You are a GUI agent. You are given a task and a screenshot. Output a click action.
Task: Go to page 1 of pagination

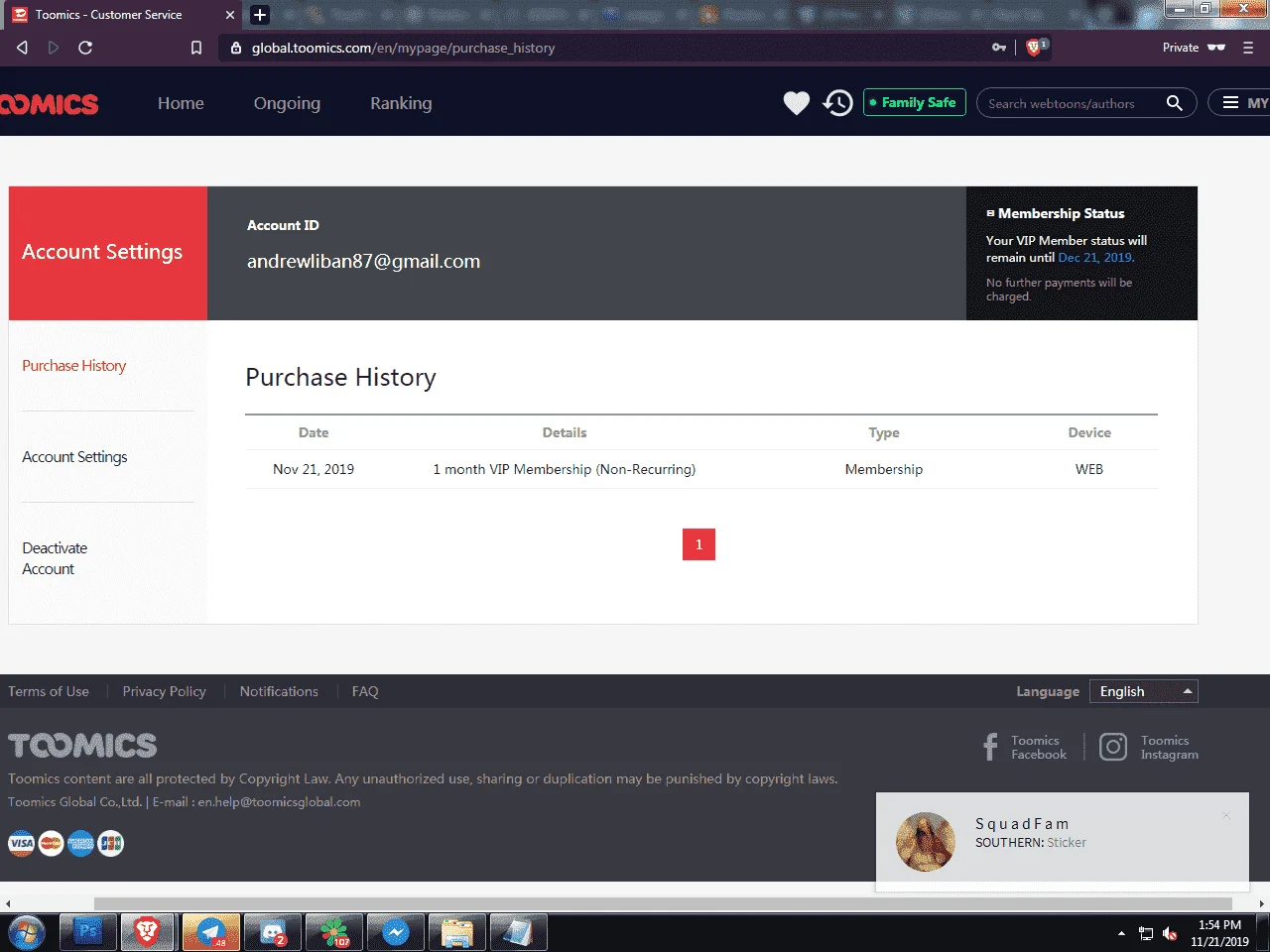(698, 544)
